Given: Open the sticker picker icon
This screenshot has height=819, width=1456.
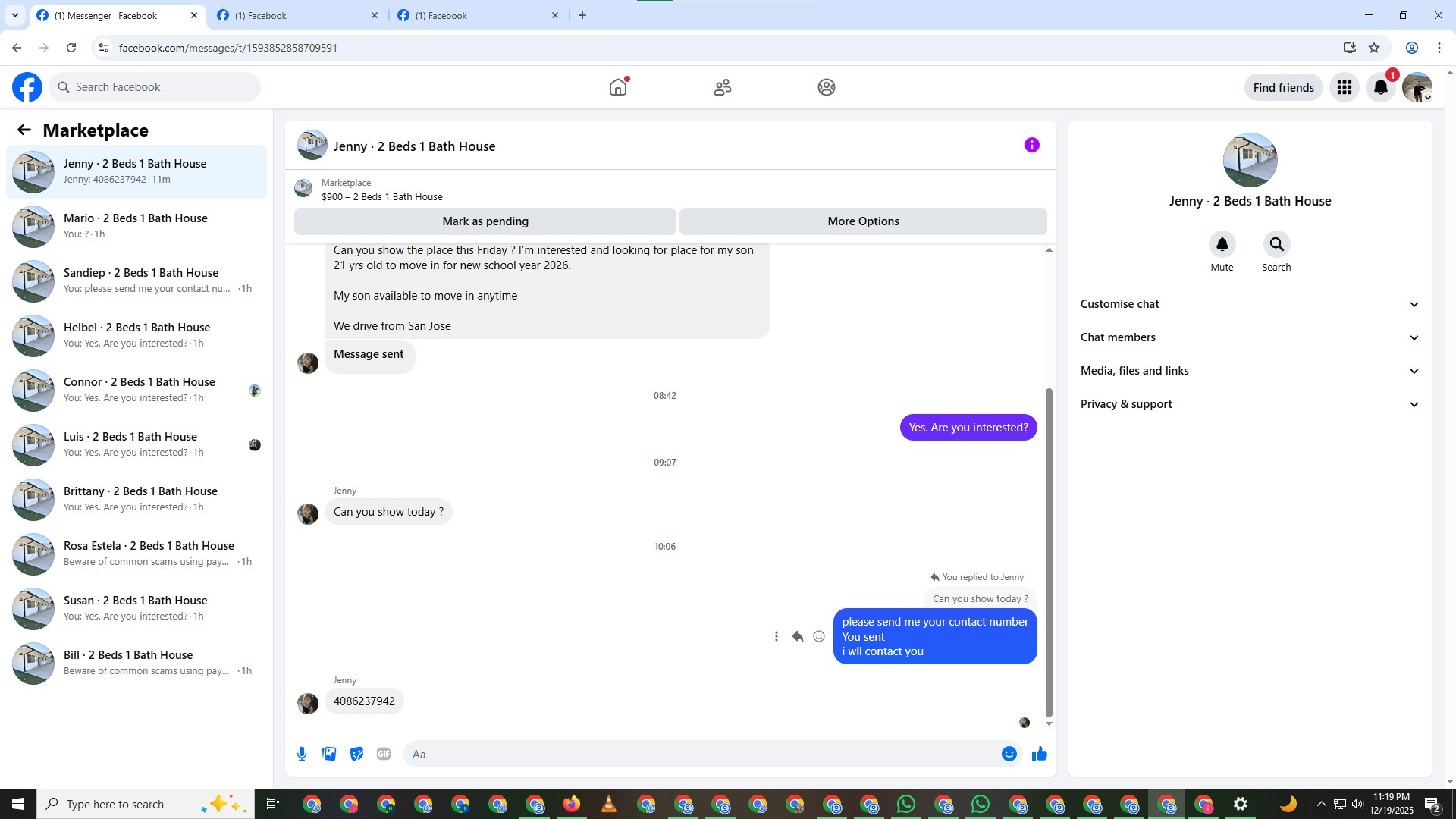Looking at the screenshot, I should pos(356,754).
